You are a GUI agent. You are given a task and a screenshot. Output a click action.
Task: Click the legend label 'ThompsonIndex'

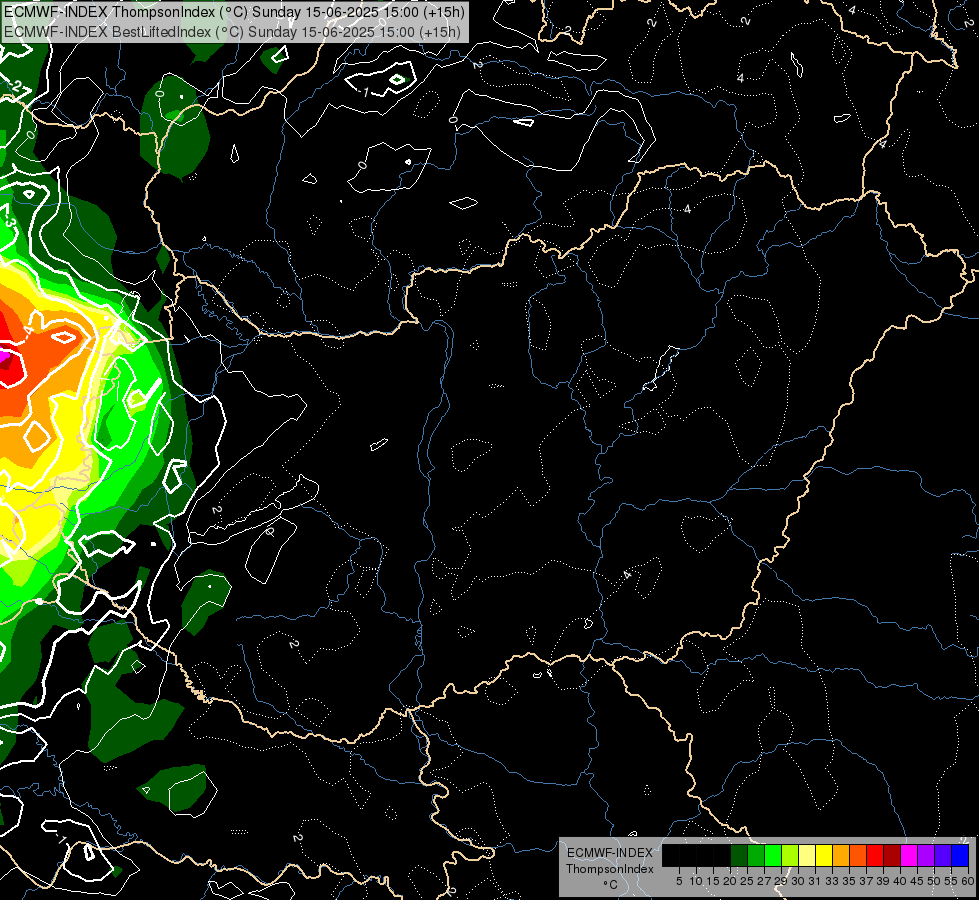(x=610, y=869)
